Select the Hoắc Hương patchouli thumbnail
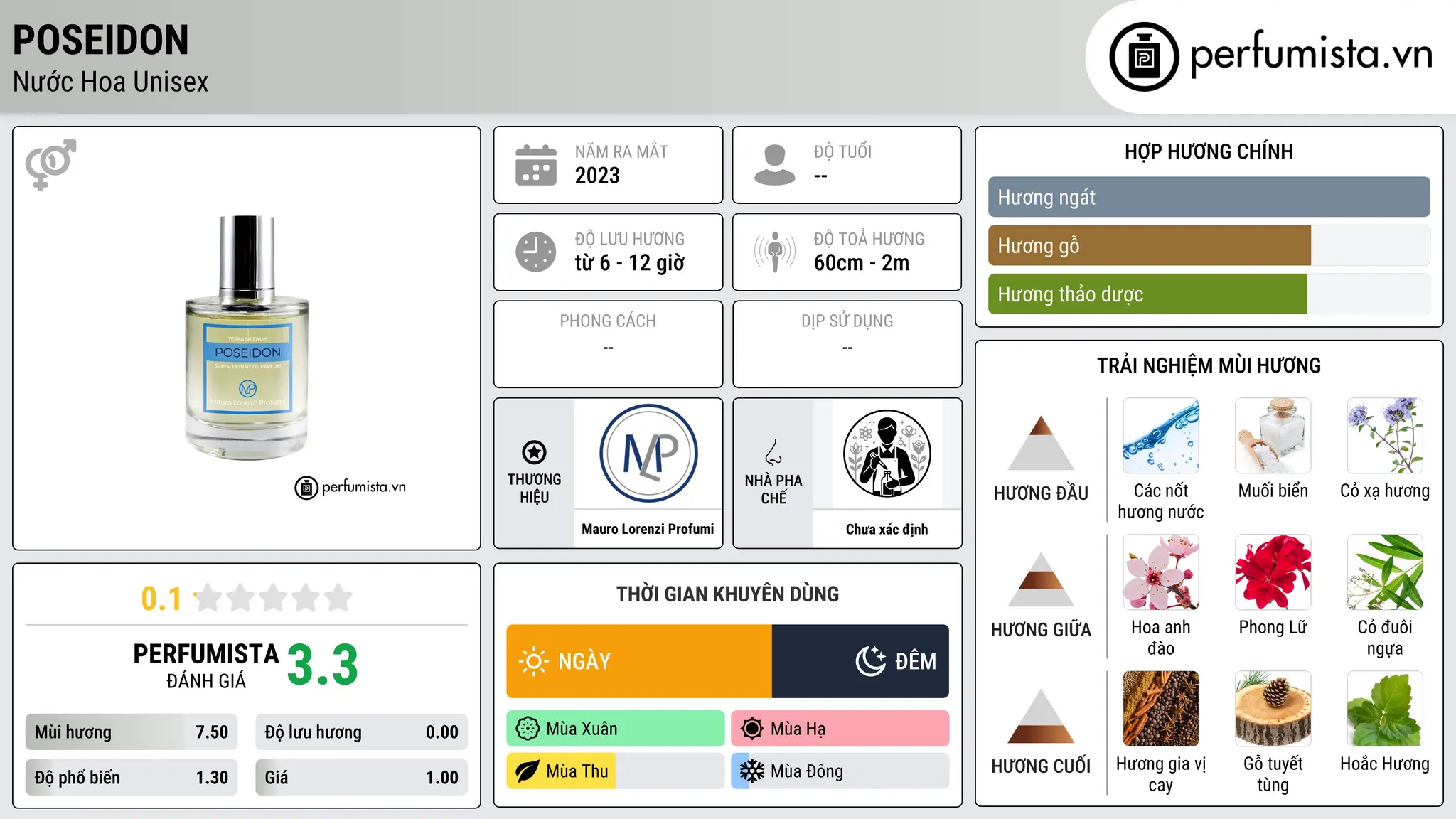 pyautogui.click(x=1385, y=709)
